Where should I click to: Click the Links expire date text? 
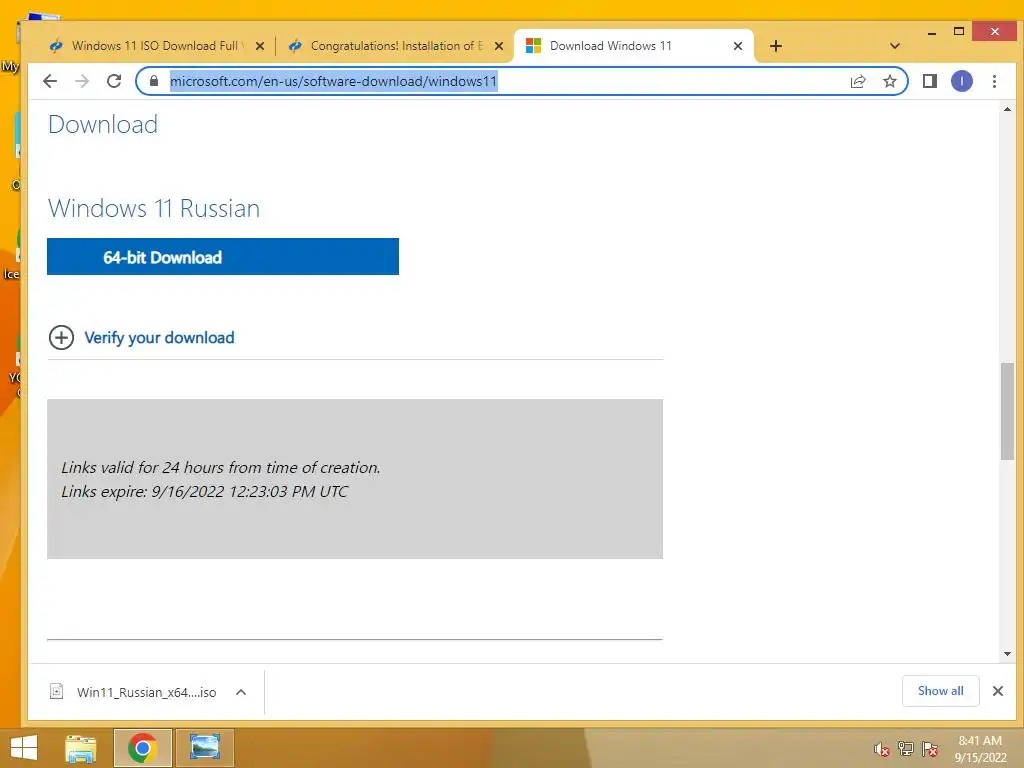point(204,492)
